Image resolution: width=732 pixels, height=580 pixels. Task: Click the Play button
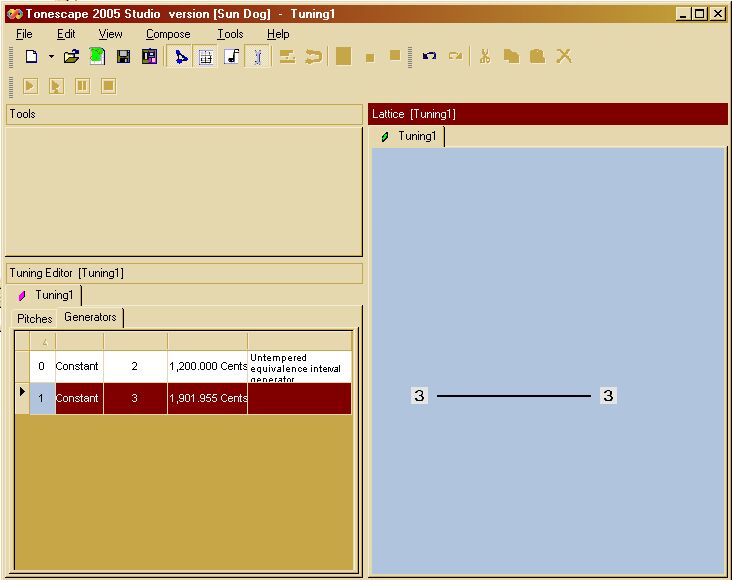(x=30, y=86)
